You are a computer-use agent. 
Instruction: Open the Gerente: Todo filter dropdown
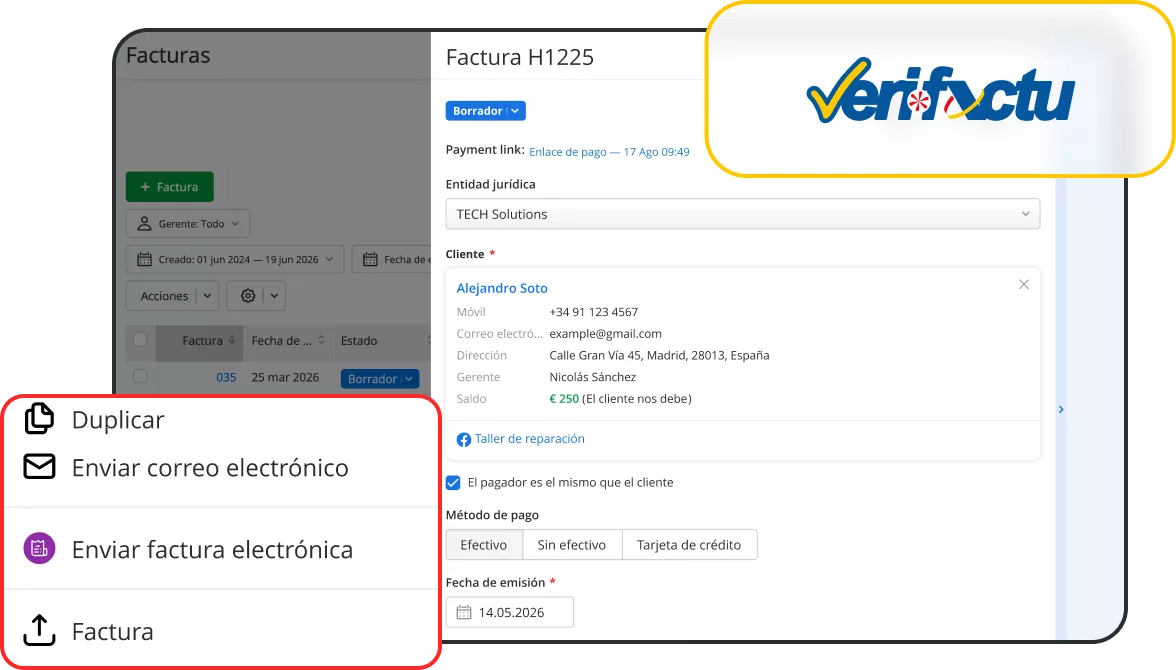(188, 224)
